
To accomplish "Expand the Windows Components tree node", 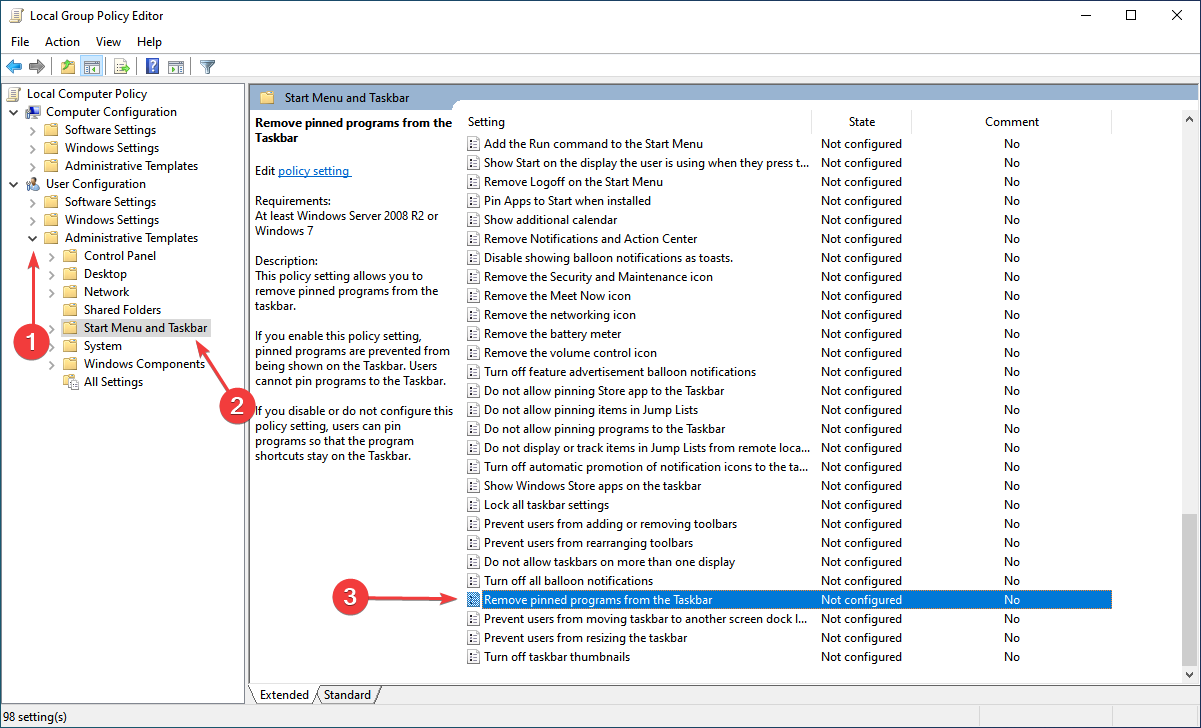I will pos(52,364).
